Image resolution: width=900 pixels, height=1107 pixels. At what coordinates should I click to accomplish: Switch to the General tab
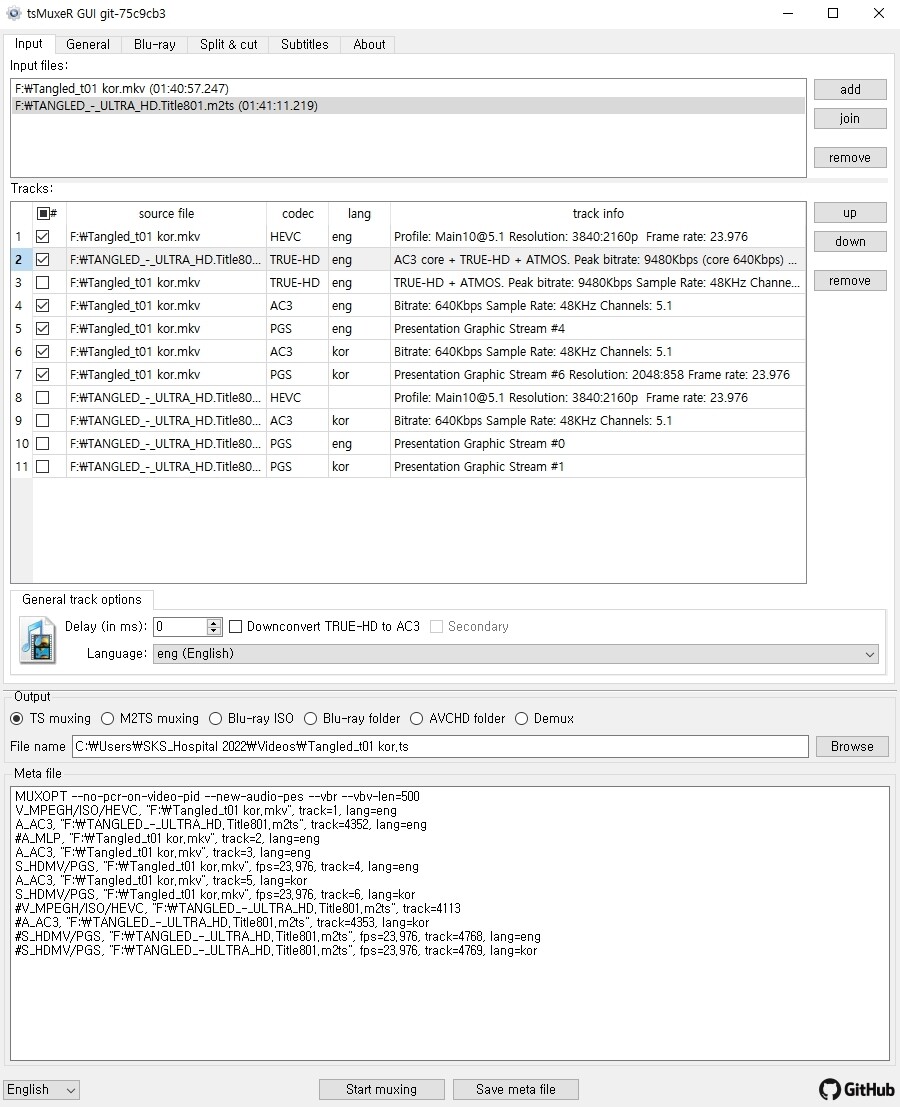pyautogui.click(x=88, y=44)
